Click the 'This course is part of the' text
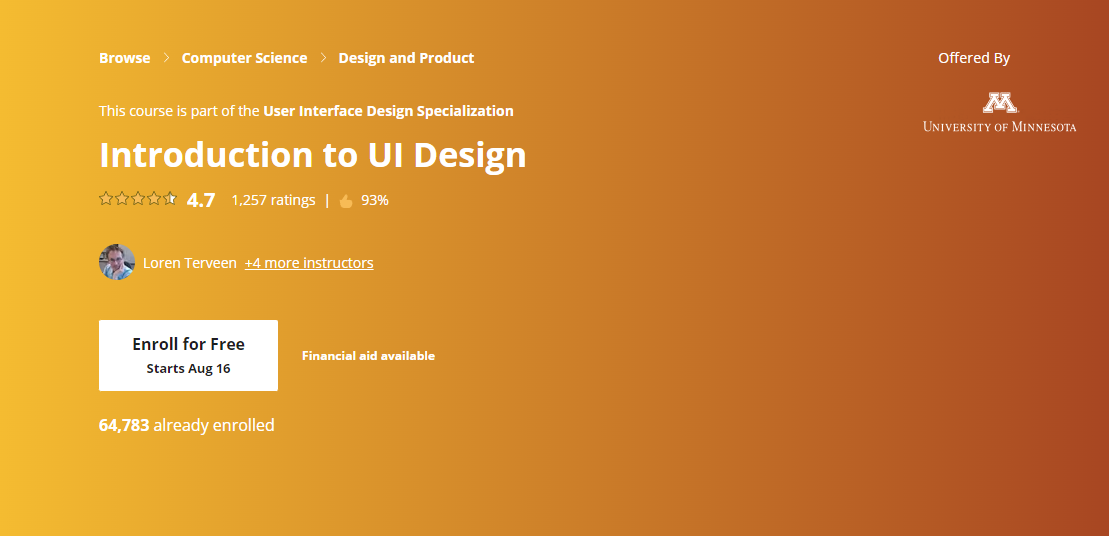The image size is (1109, 536). (180, 111)
